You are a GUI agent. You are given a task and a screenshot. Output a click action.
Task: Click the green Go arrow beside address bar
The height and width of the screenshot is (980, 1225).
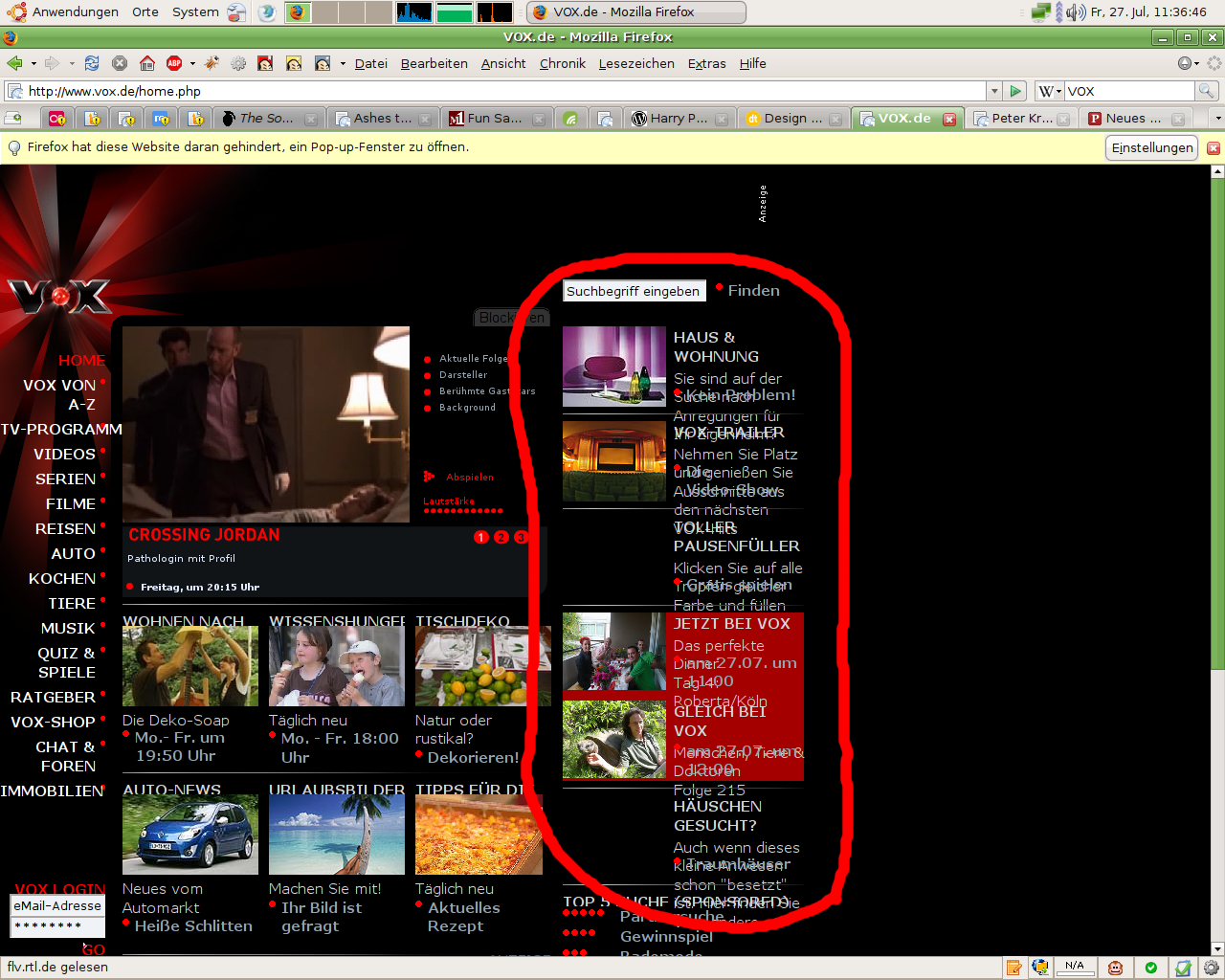click(1016, 91)
